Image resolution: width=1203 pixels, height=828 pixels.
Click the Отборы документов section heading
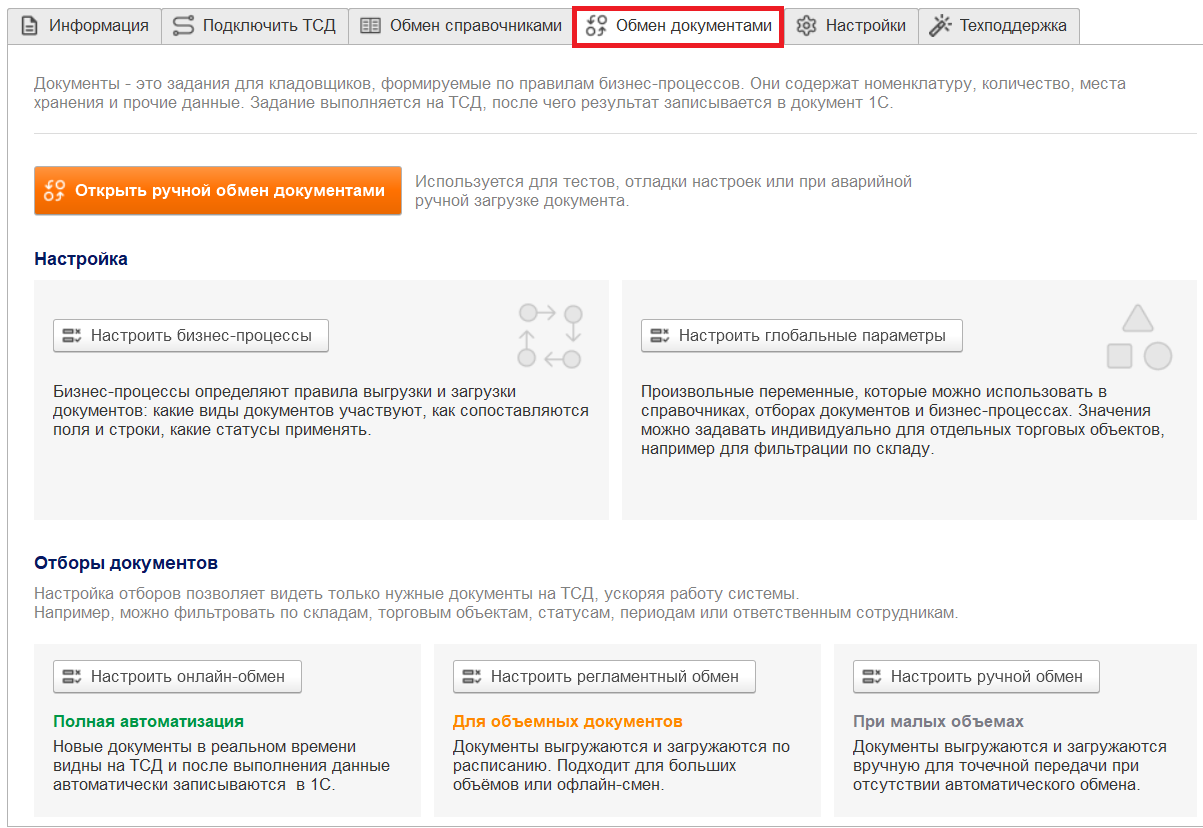point(126,563)
